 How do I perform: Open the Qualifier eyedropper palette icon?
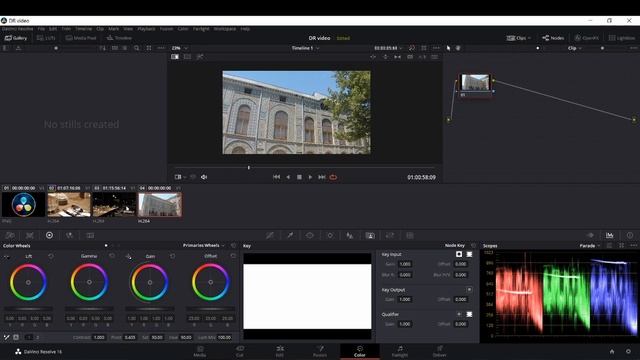(x=290, y=236)
